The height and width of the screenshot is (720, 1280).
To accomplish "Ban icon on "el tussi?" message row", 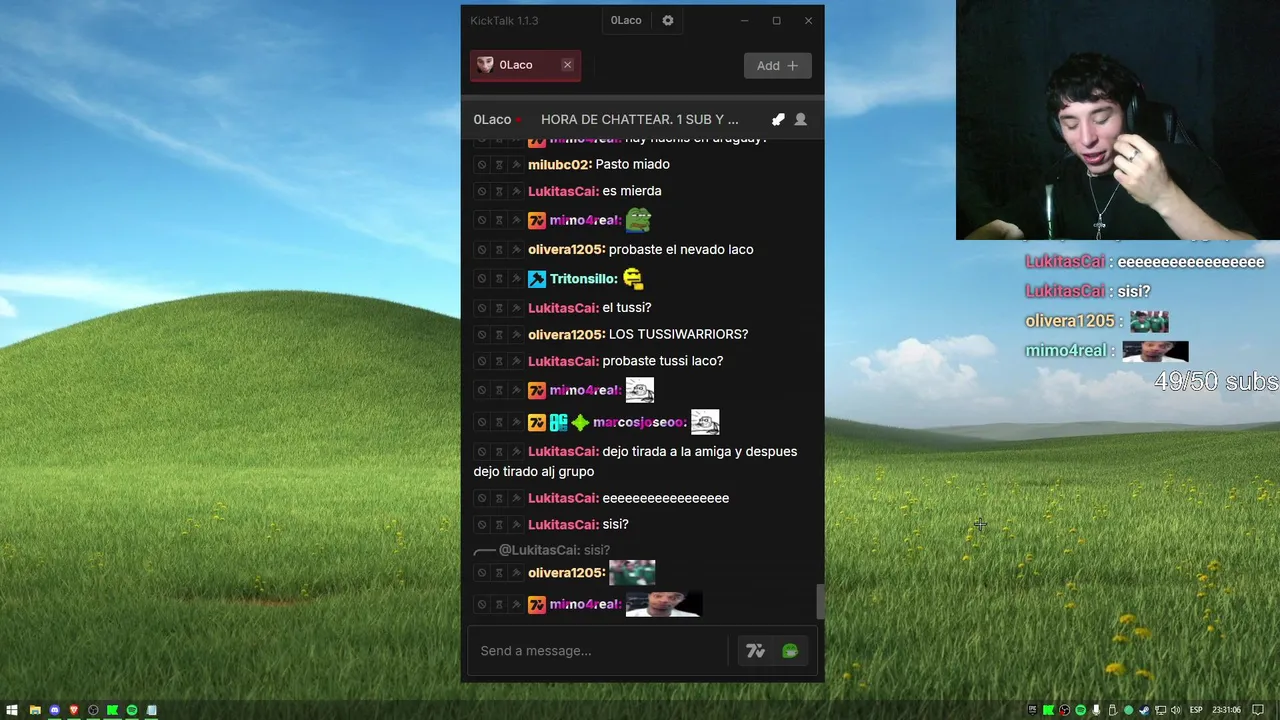I will pos(481,308).
